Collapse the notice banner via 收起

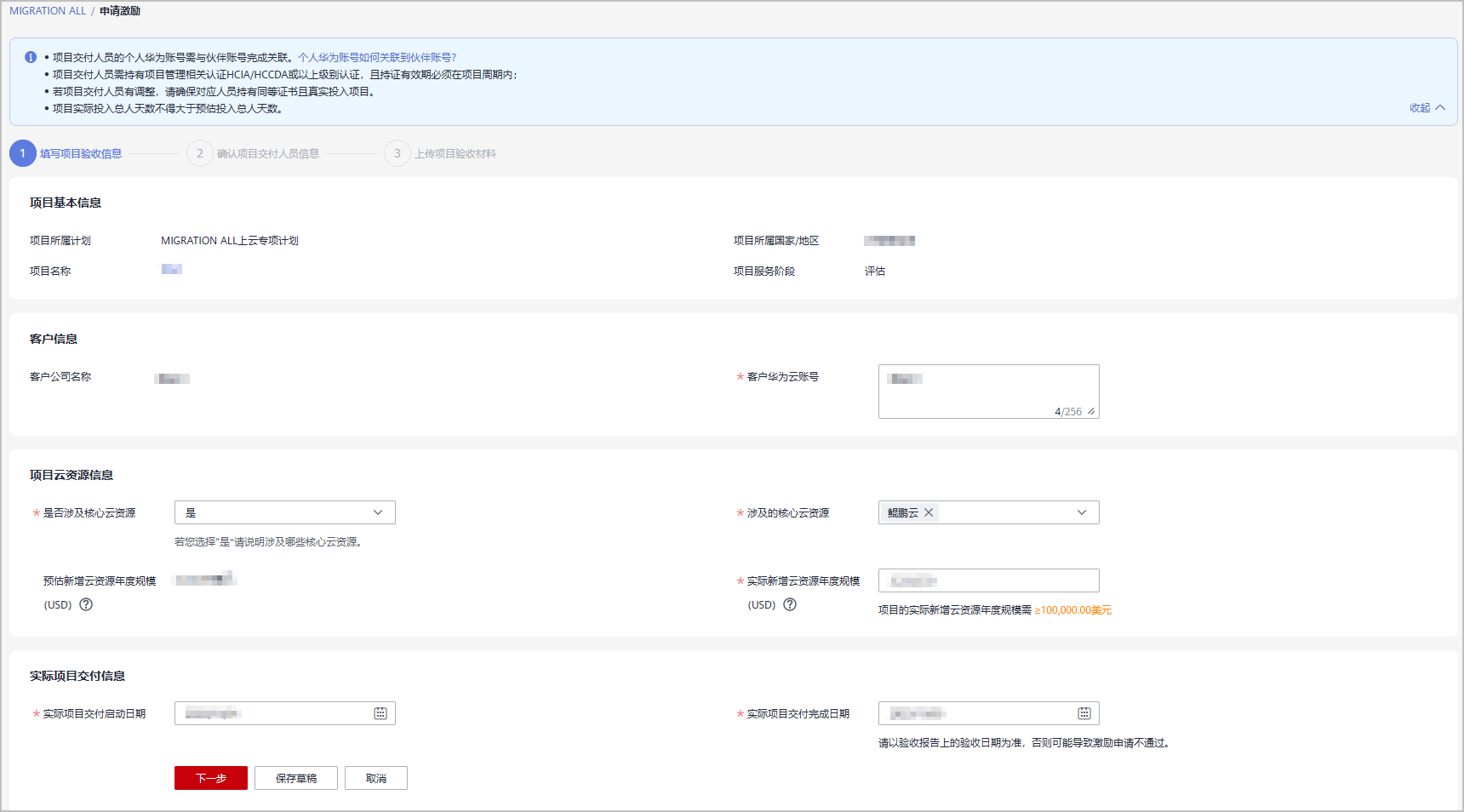(1427, 108)
